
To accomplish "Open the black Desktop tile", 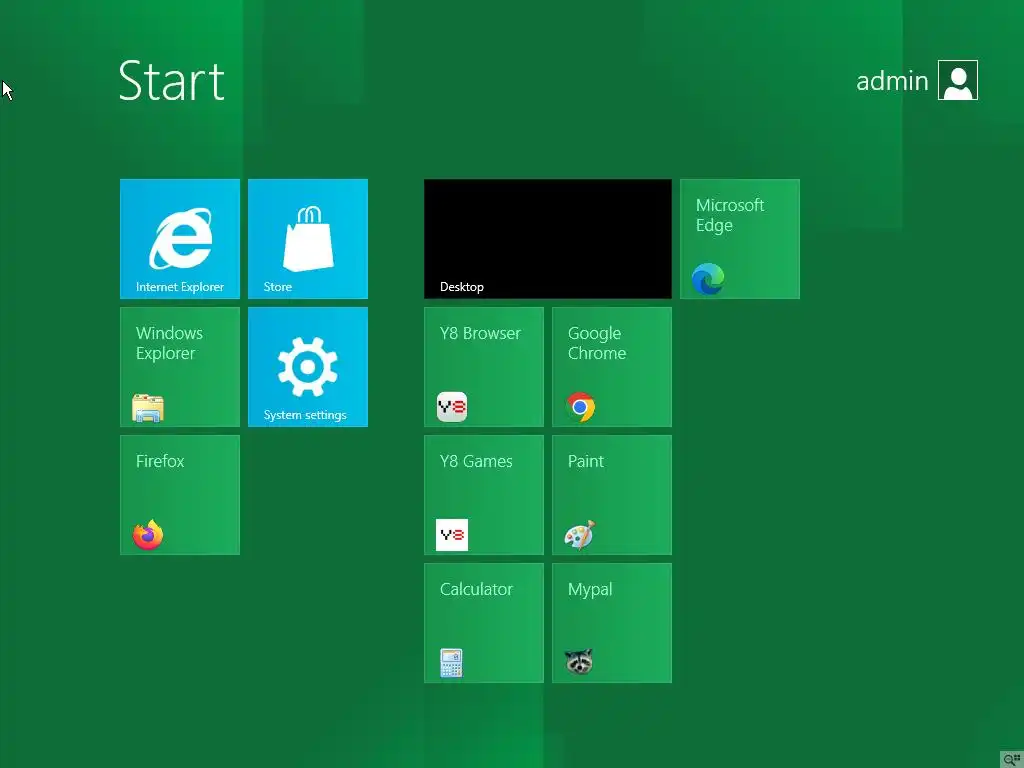I will tap(547, 238).
